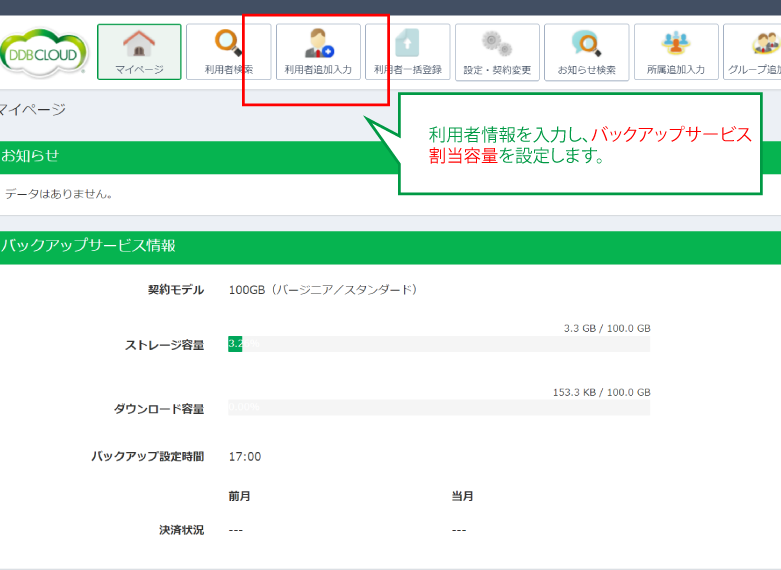Open 設定・契約変更 with the gears icon
The width and height of the screenshot is (781, 570).
(x=497, y=52)
